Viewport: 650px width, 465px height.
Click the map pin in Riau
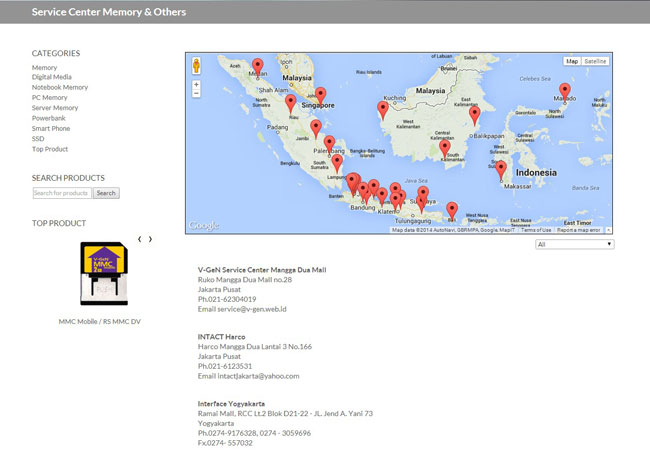[291, 104]
